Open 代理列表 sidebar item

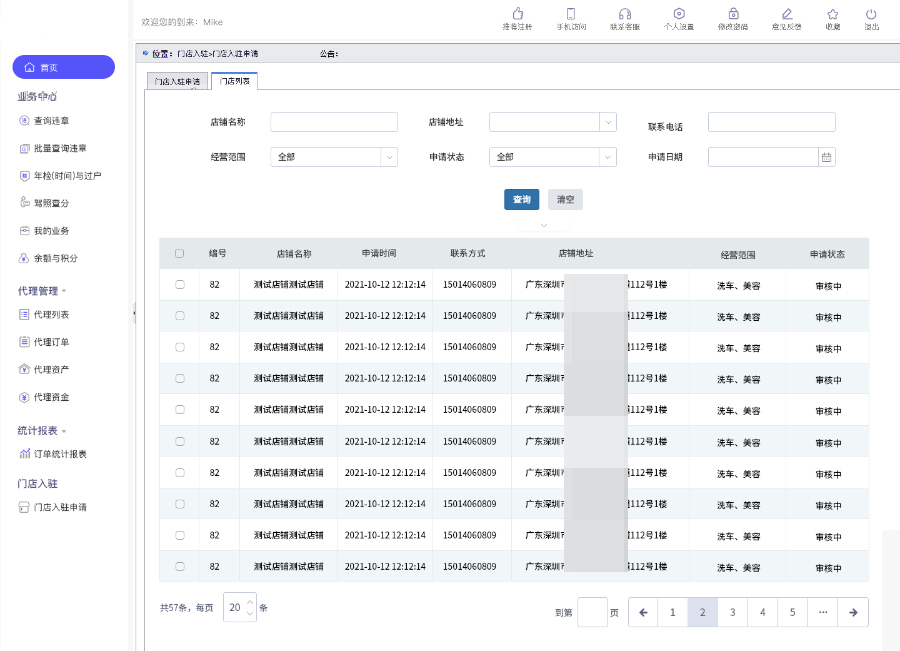tap(44, 315)
